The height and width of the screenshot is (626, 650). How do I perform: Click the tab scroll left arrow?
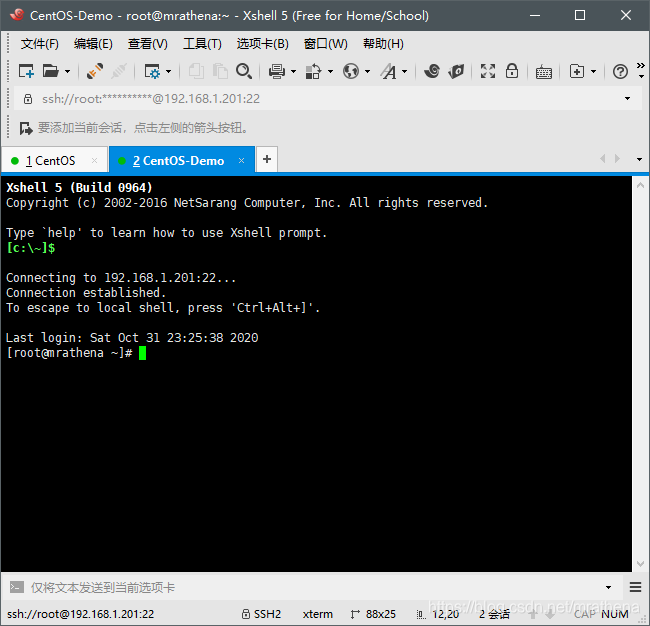pos(603,158)
